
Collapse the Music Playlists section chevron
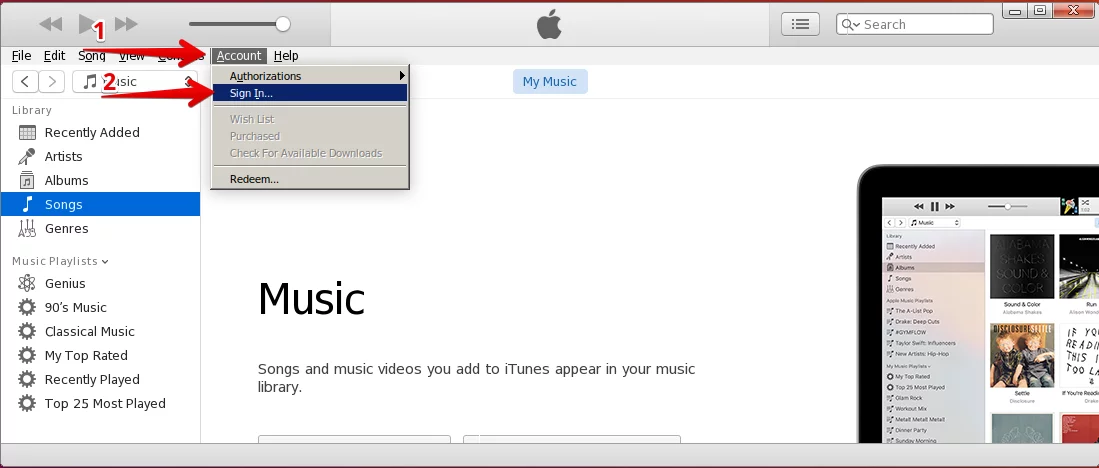point(105,262)
